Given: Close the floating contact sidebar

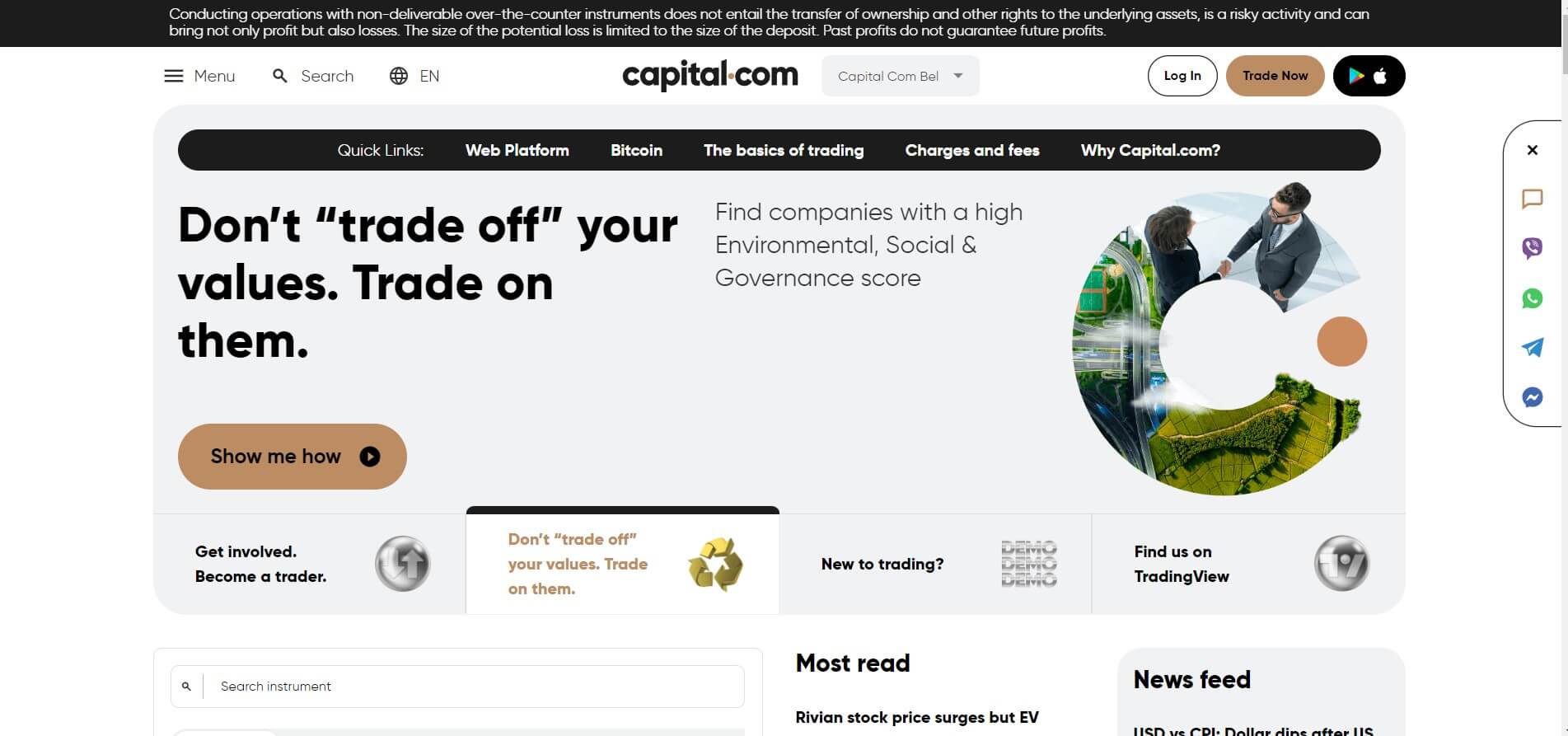Looking at the screenshot, I should (1533, 150).
